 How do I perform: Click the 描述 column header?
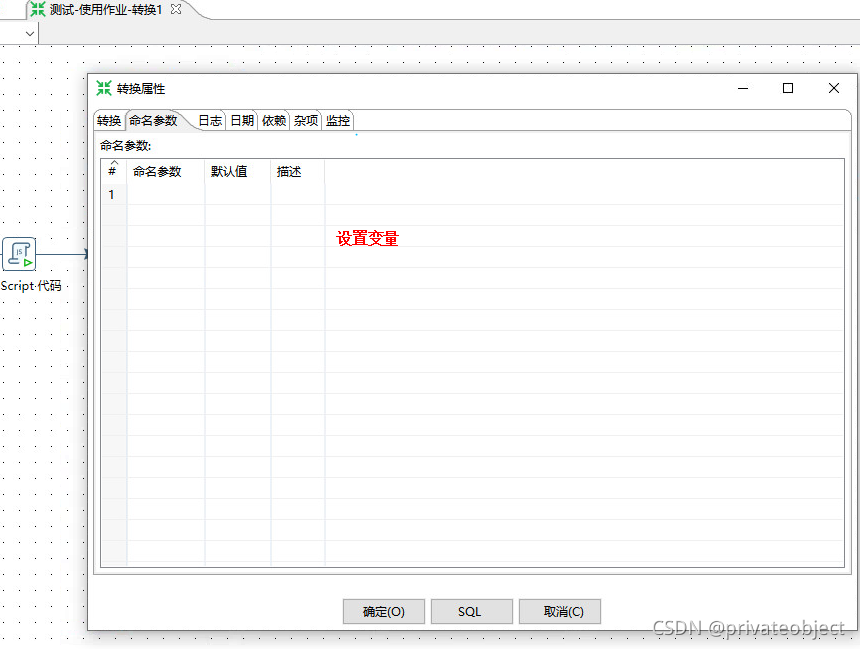pos(298,171)
